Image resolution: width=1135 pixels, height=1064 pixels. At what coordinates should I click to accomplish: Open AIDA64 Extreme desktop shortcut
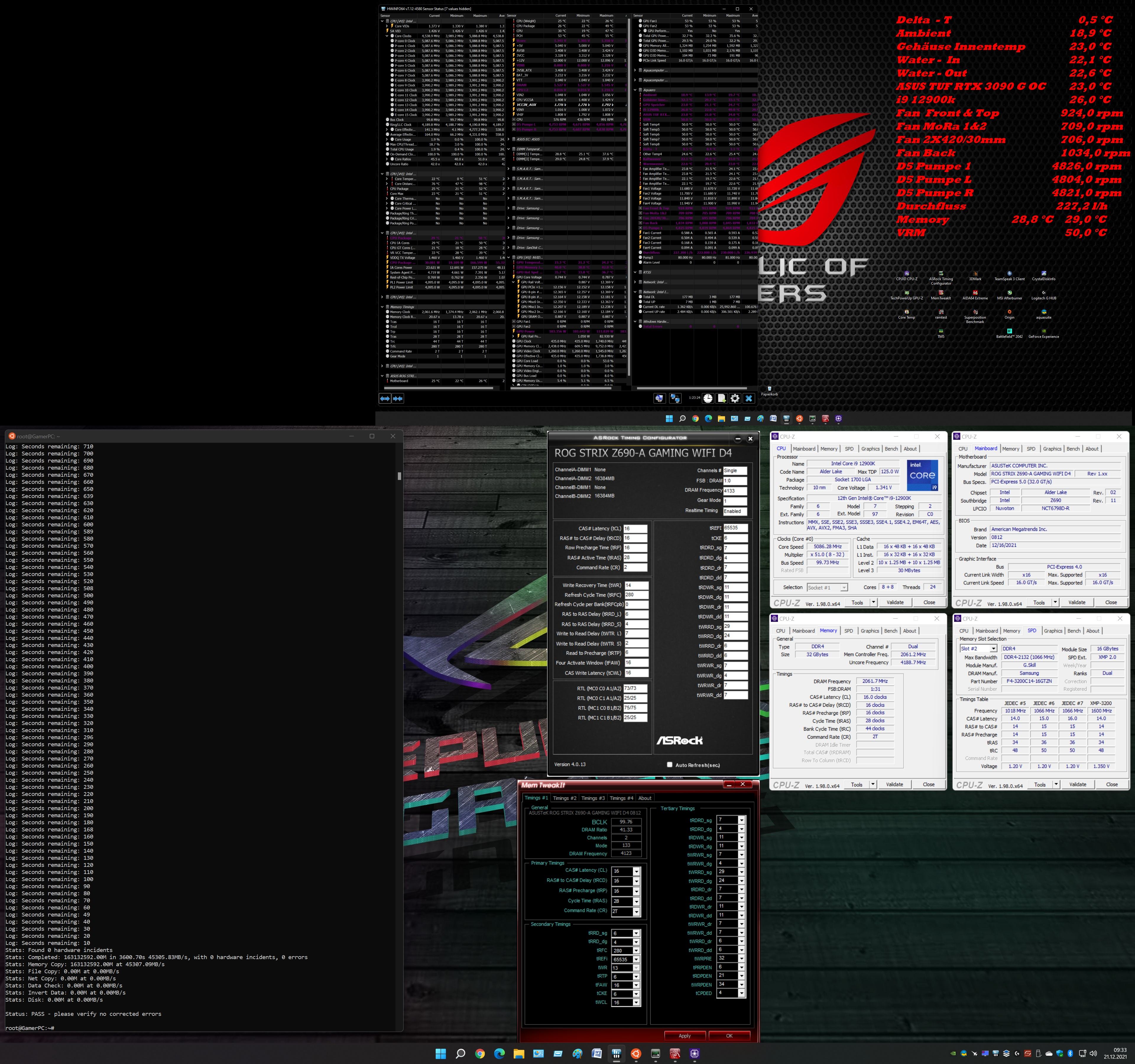tap(975, 295)
